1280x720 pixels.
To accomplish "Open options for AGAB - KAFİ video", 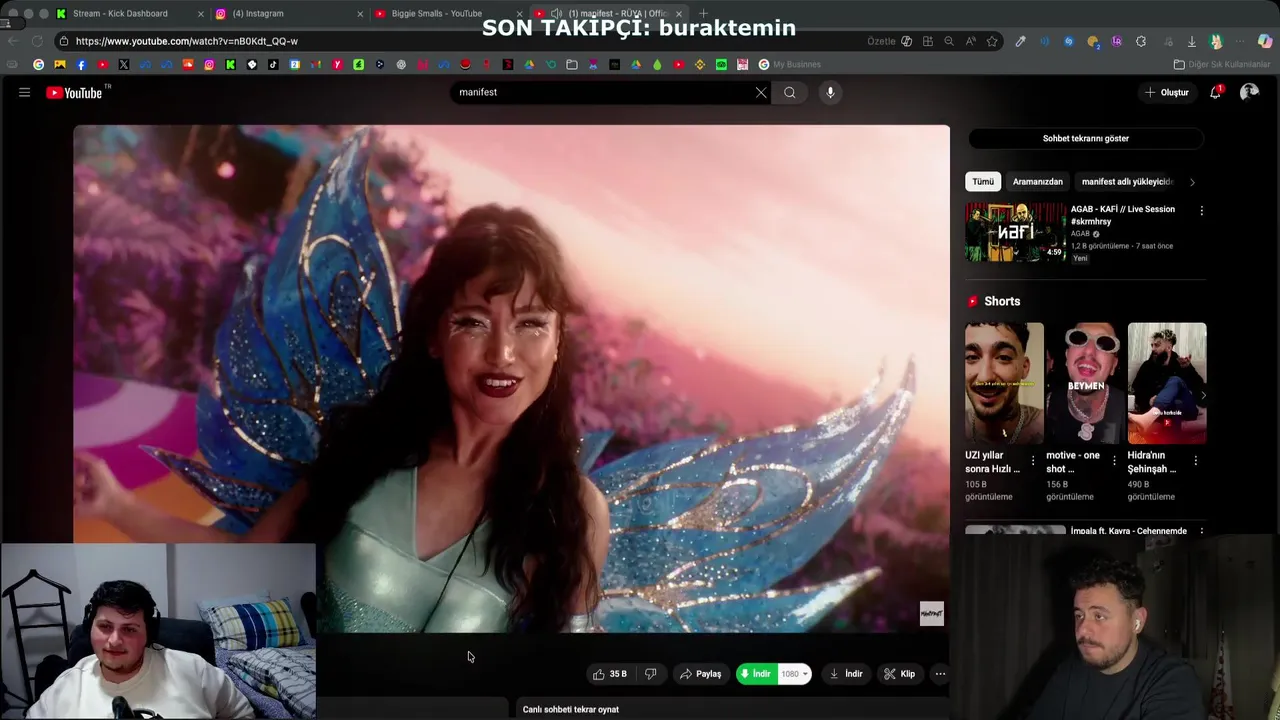I will (x=1201, y=211).
